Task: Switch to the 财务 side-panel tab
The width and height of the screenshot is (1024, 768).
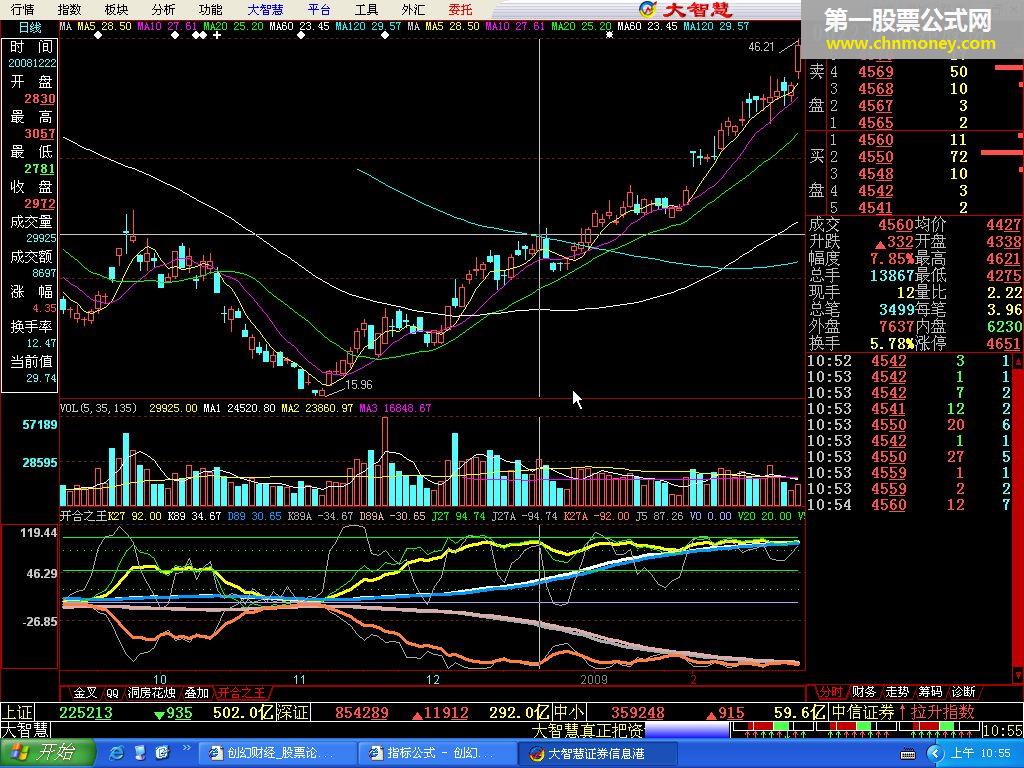Action: (864, 692)
